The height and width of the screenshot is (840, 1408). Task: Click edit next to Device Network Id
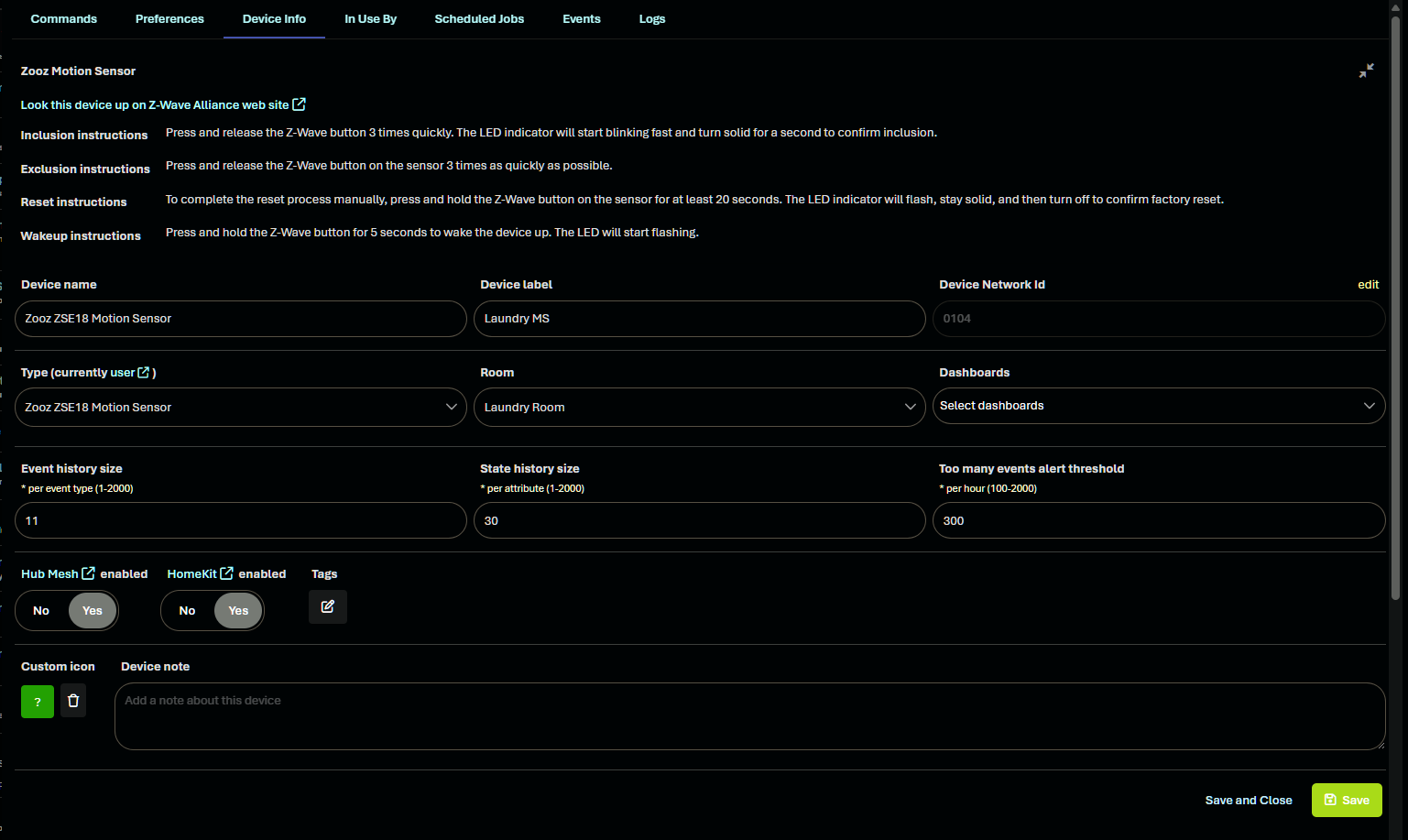[1368, 285]
